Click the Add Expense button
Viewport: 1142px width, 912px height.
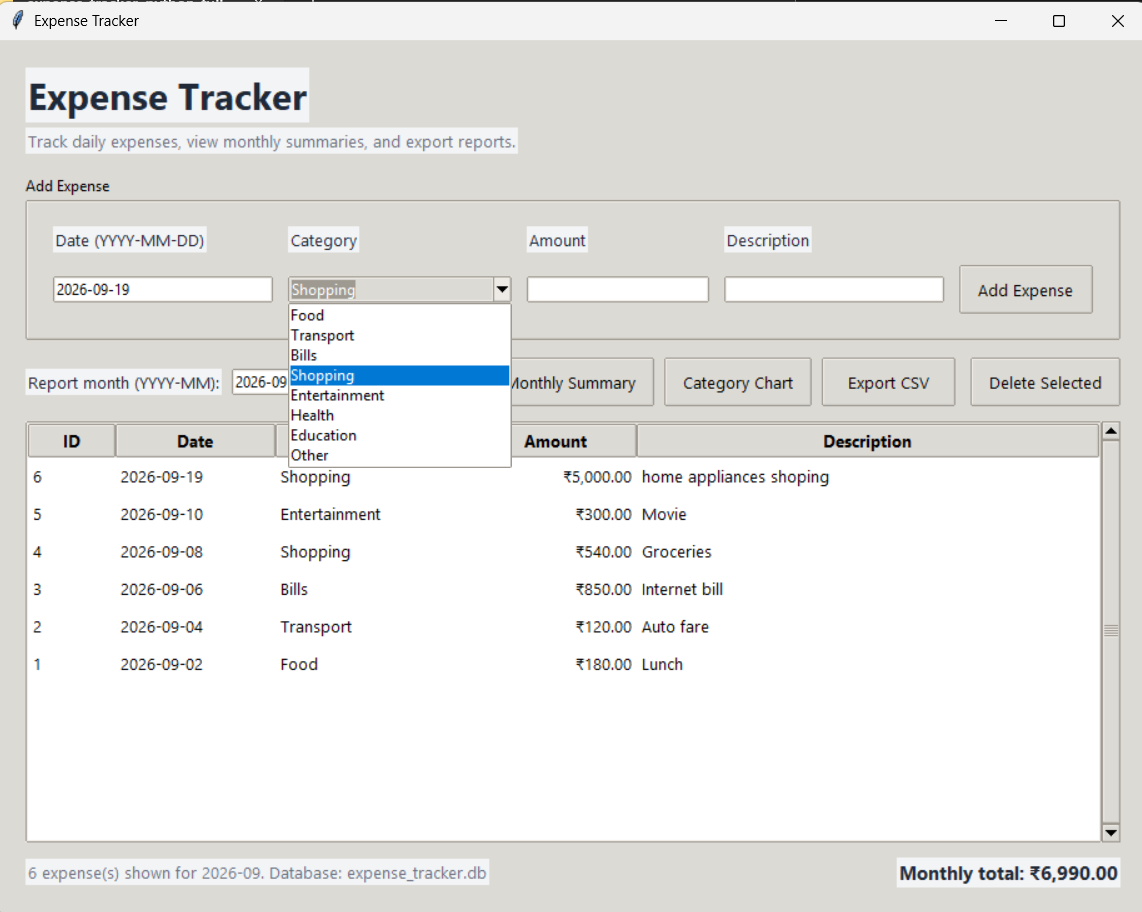1025,290
